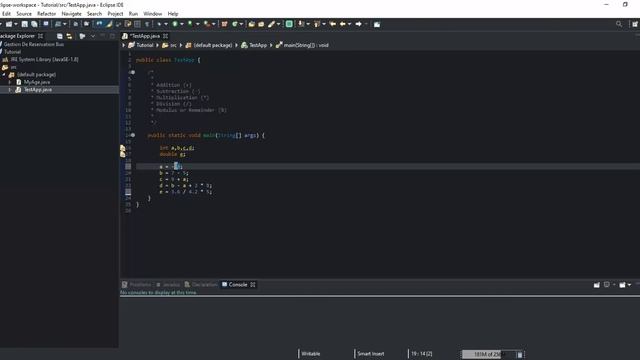Click the External Tools run icon
Screen dimensions: 640x360
click(207, 24)
